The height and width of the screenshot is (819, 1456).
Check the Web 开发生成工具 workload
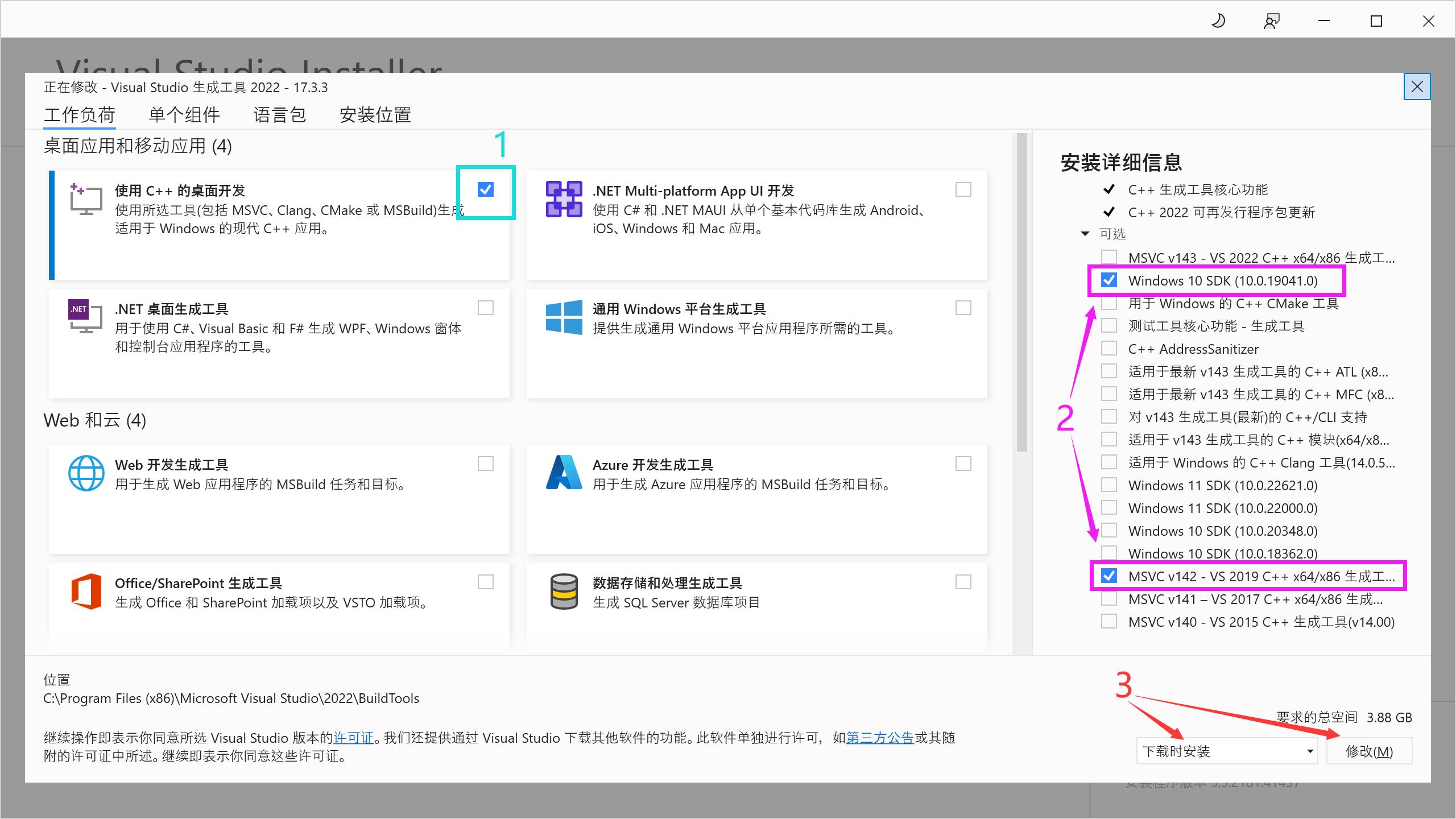click(486, 464)
